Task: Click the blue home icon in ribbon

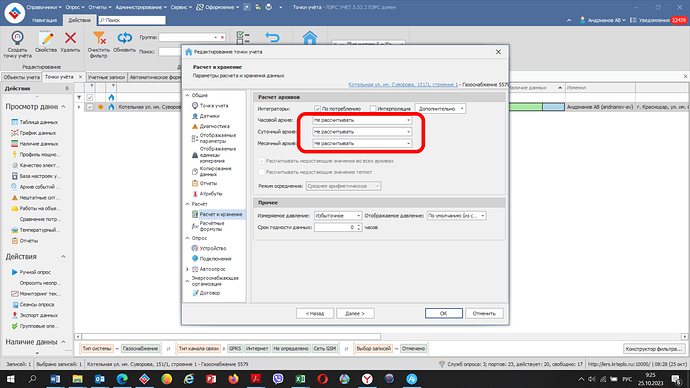Action: (x=310, y=38)
